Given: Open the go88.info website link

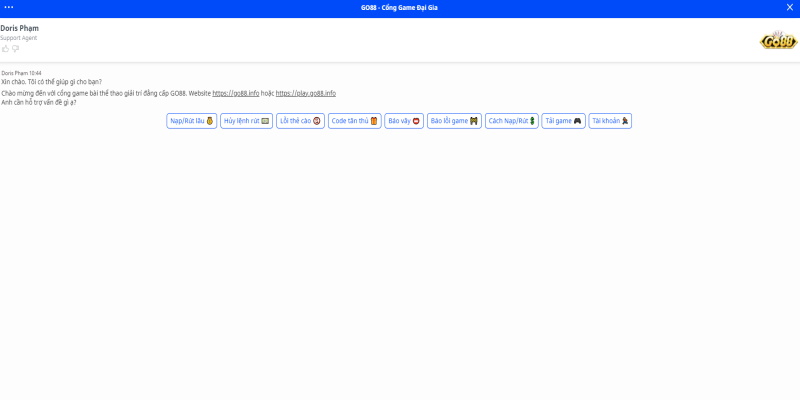Looking at the screenshot, I should point(236,93).
